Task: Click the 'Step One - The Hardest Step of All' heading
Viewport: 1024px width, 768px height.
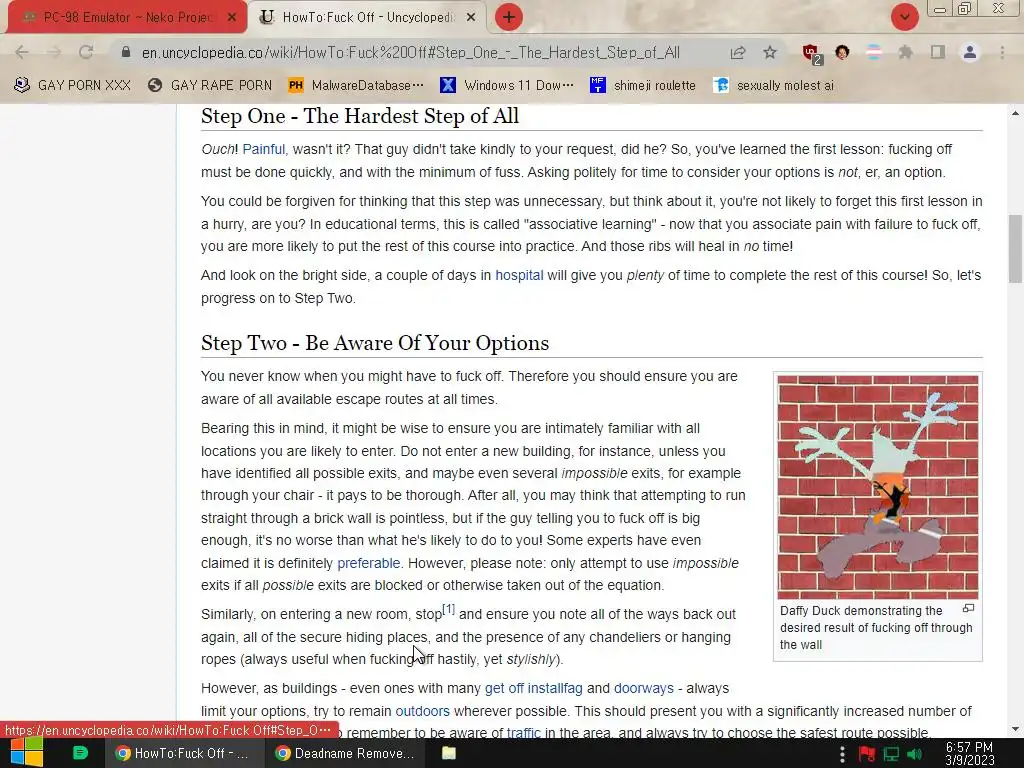Action: (359, 116)
